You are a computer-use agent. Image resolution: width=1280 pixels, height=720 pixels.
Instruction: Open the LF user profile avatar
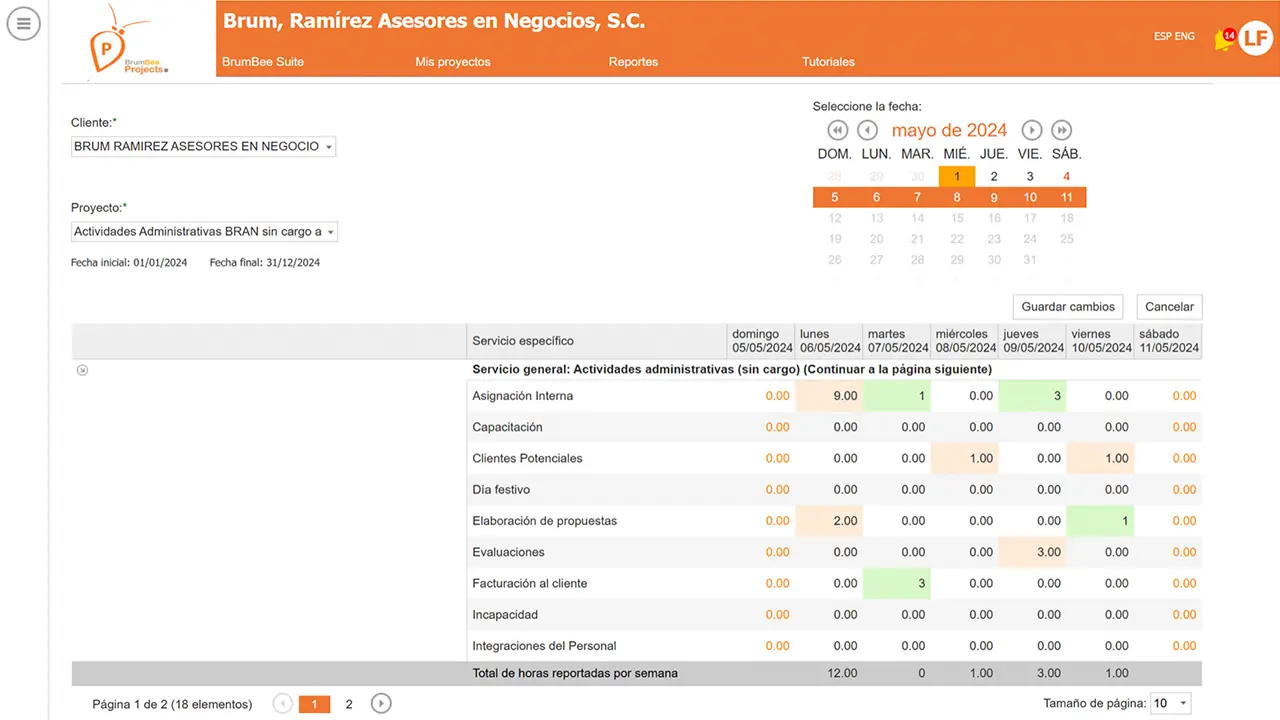[1256, 38]
